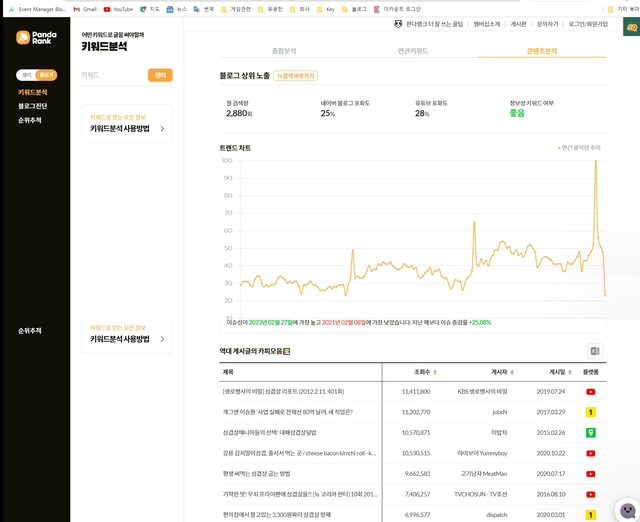Open 판다랭크 더 잘 쓰는 꿀팁 link
The height and width of the screenshot is (522, 640).
tap(434, 24)
